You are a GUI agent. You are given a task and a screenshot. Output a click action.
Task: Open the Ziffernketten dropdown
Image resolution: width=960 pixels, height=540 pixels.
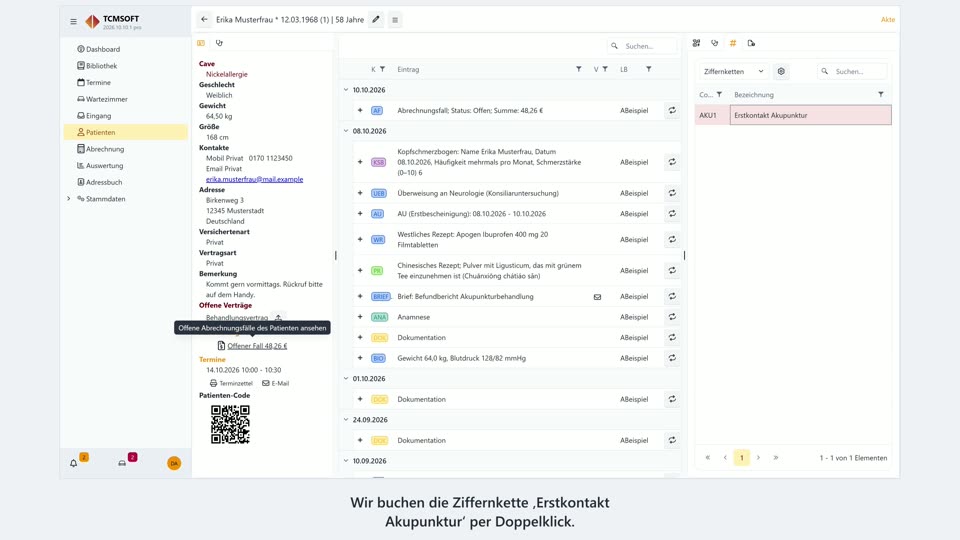734,71
